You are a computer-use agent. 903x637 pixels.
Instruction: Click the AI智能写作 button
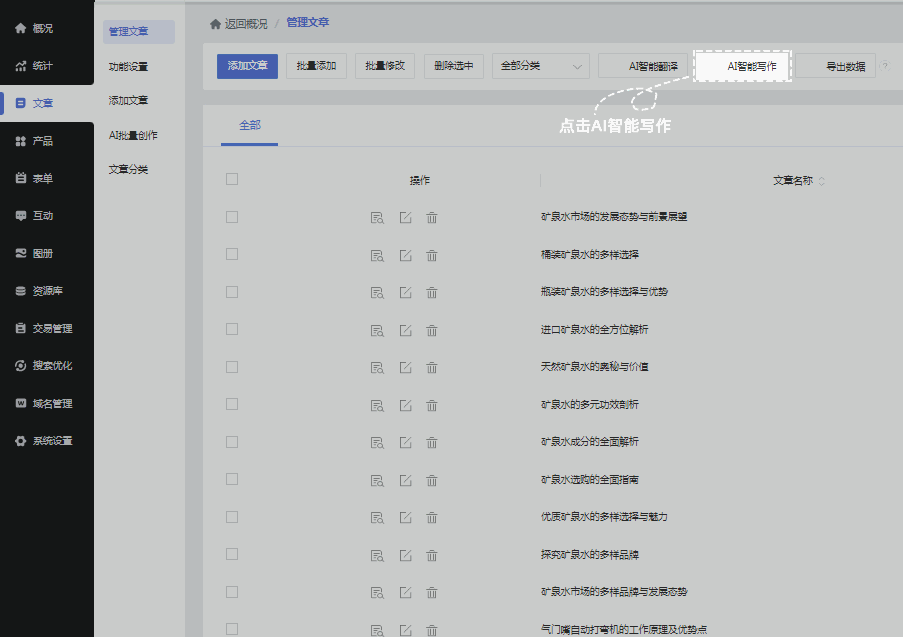click(x=742, y=66)
